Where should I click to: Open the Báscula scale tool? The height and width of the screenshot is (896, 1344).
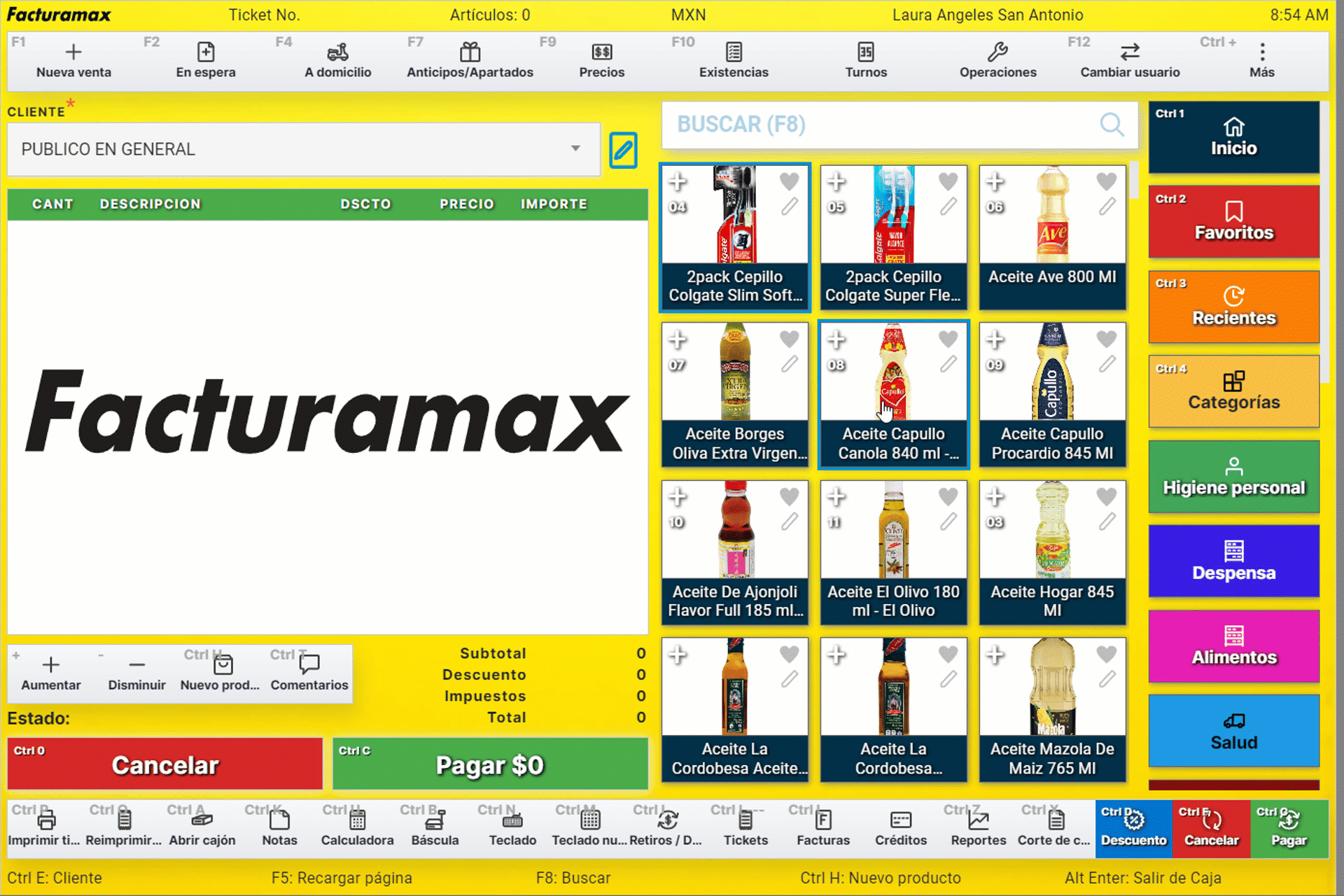click(x=435, y=829)
